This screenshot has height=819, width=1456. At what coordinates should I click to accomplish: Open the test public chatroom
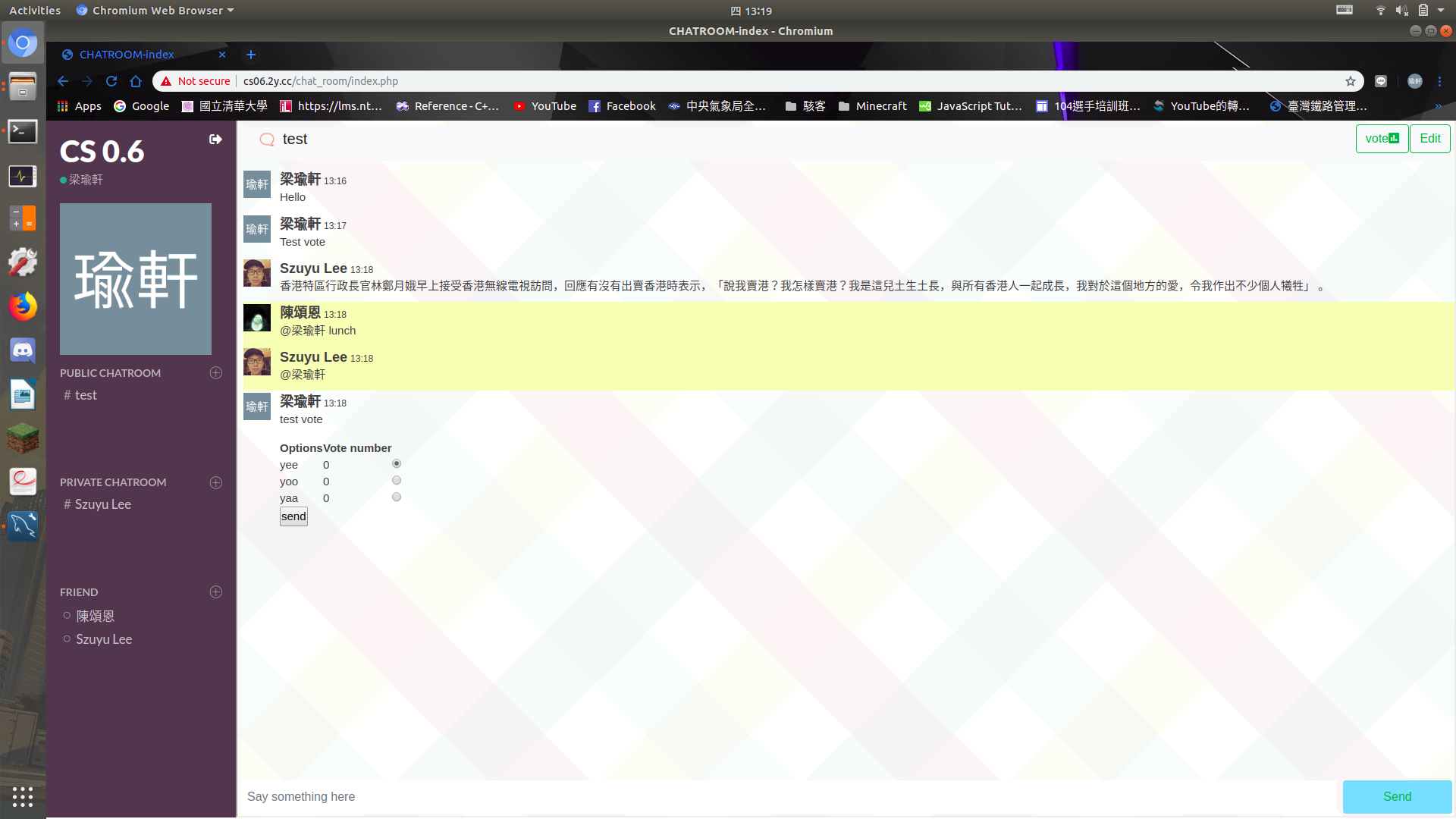pos(86,395)
